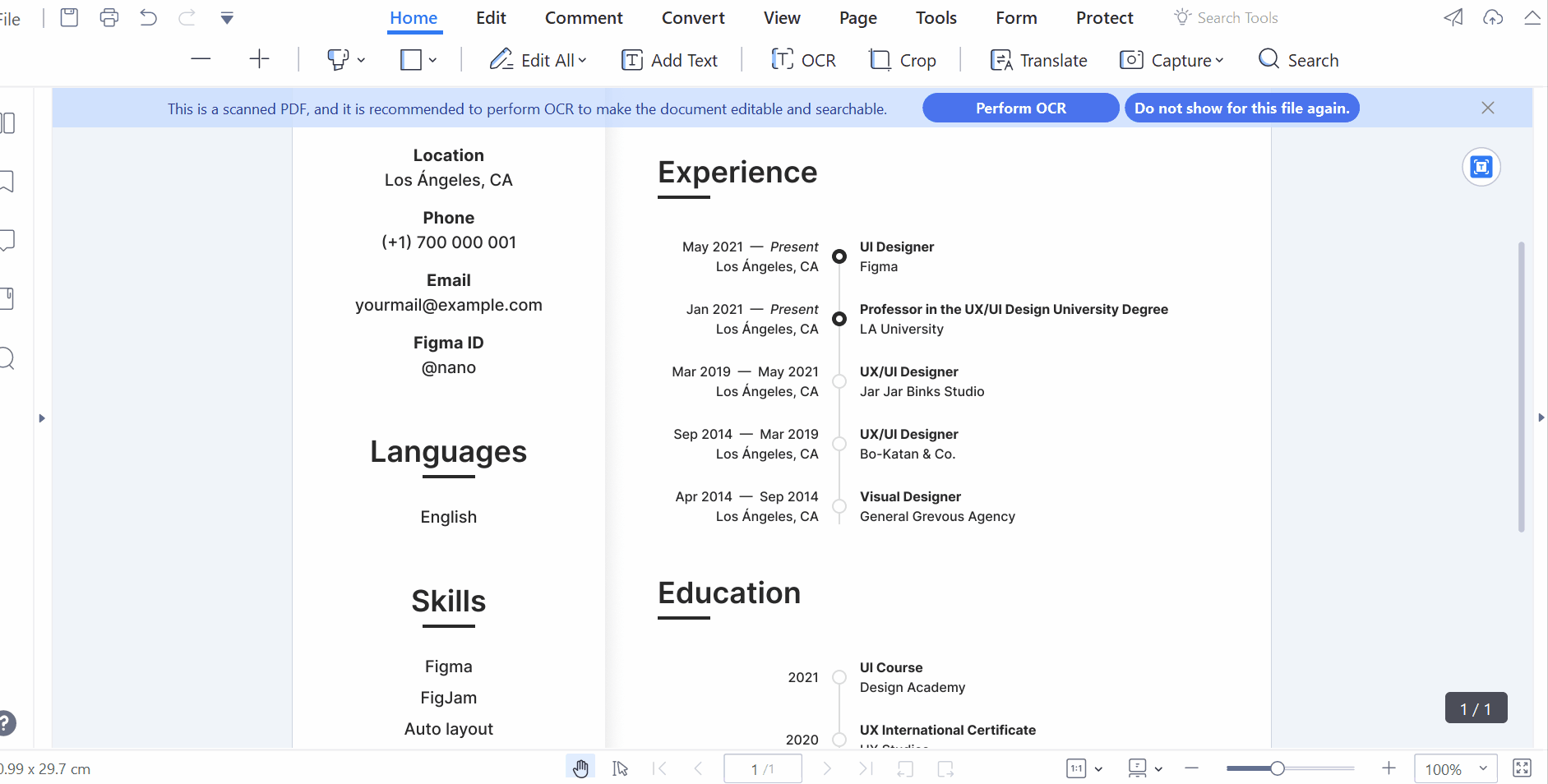Click the Perform OCR button
The image size is (1548, 784).
[1020, 108]
